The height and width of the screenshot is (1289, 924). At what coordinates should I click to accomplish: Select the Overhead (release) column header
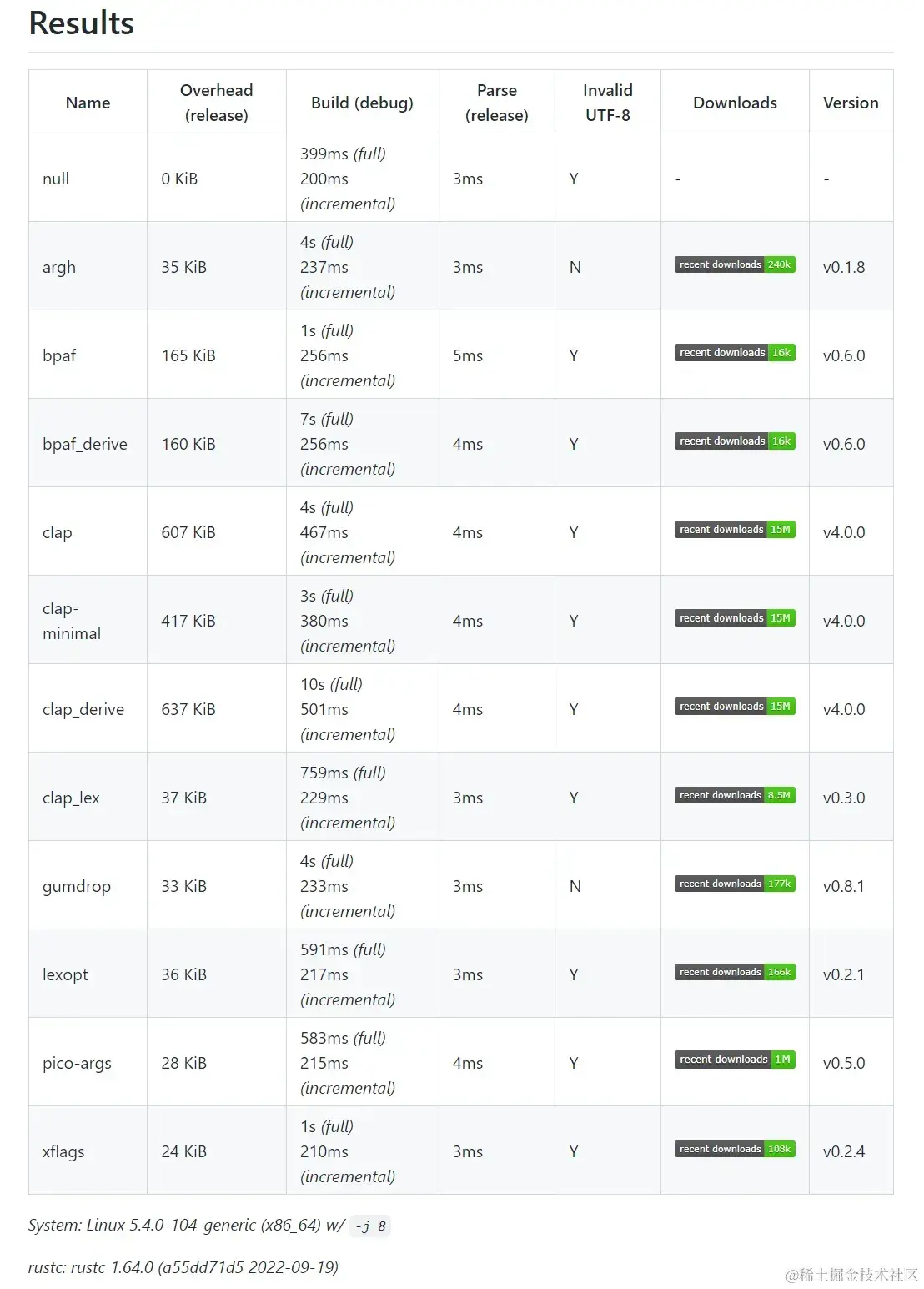217,103
